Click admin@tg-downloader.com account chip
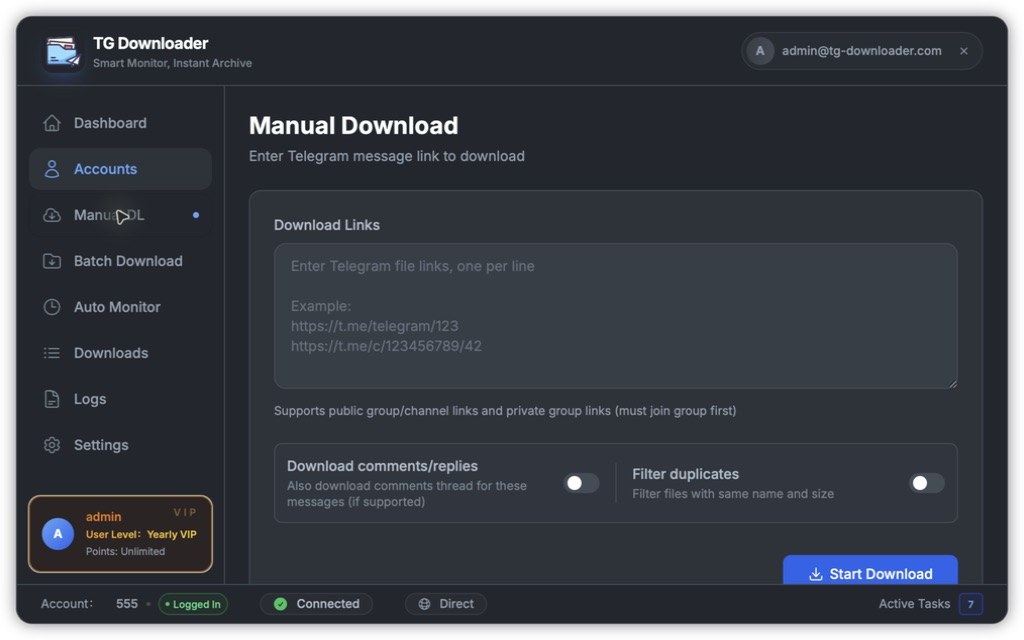The image size is (1024, 640). 862,51
